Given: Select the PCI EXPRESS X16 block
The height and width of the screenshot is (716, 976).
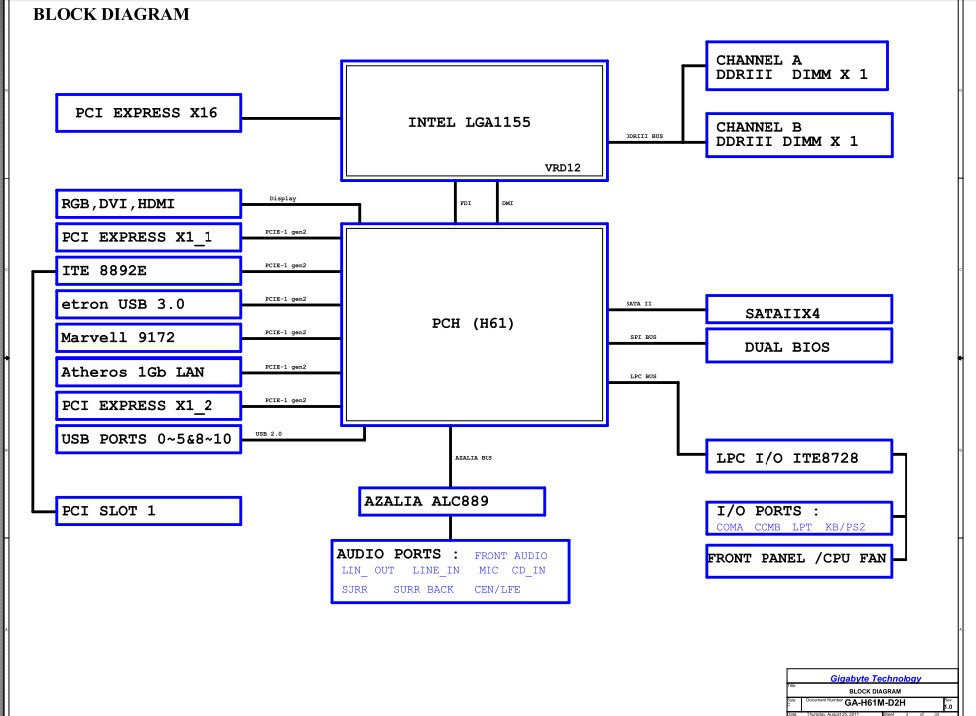Looking at the screenshot, I should [x=148, y=113].
